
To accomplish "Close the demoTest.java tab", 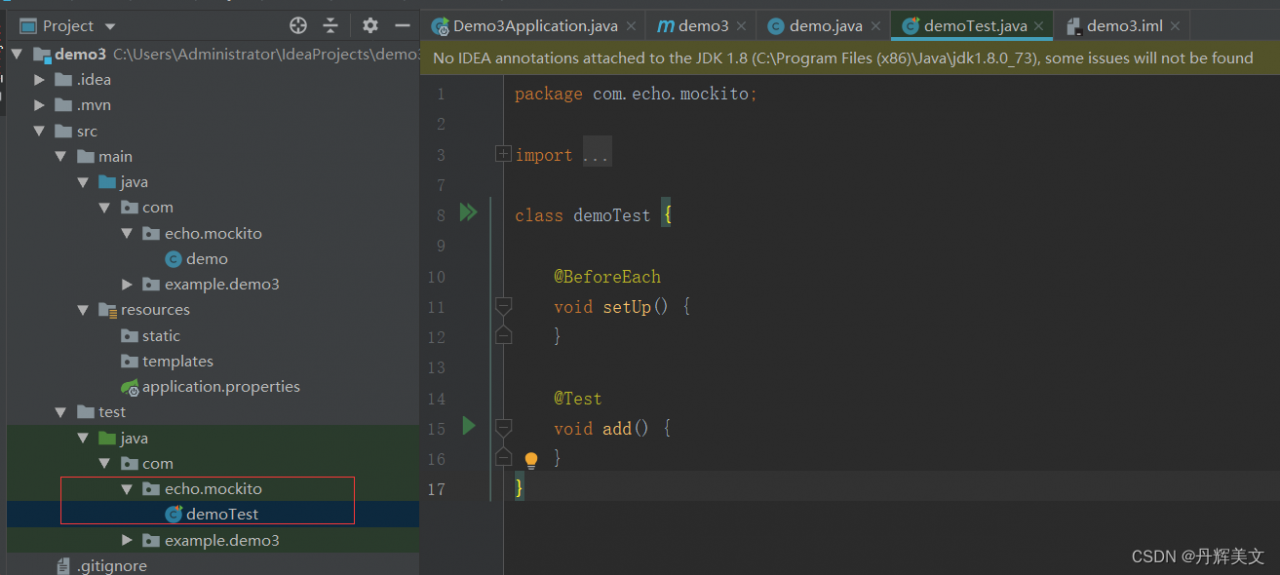I will click(x=1039, y=27).
